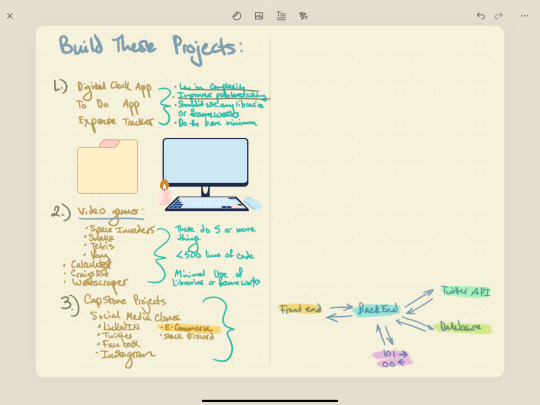Open the text formatting tool icon
Image resolution: width=540 pixels, height=405 pixels.
pos(281,16)
